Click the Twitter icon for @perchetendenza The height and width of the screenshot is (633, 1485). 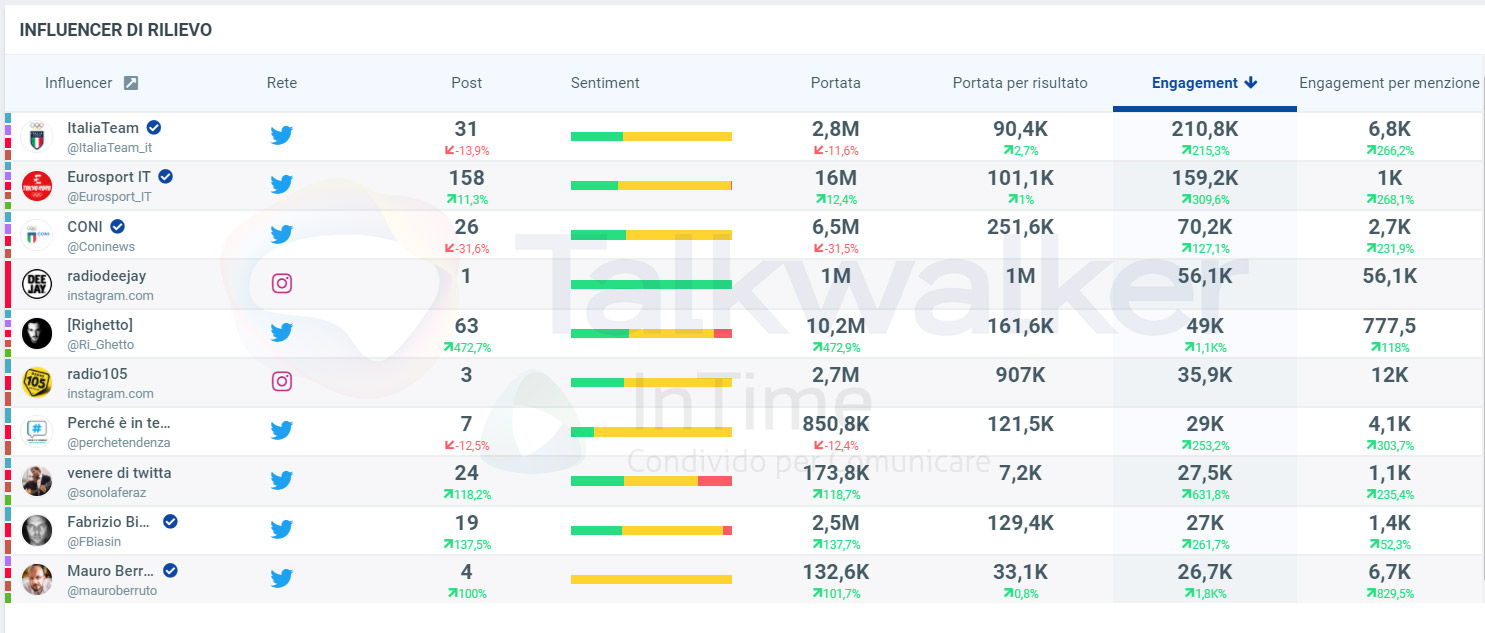(x=282, y=431)
